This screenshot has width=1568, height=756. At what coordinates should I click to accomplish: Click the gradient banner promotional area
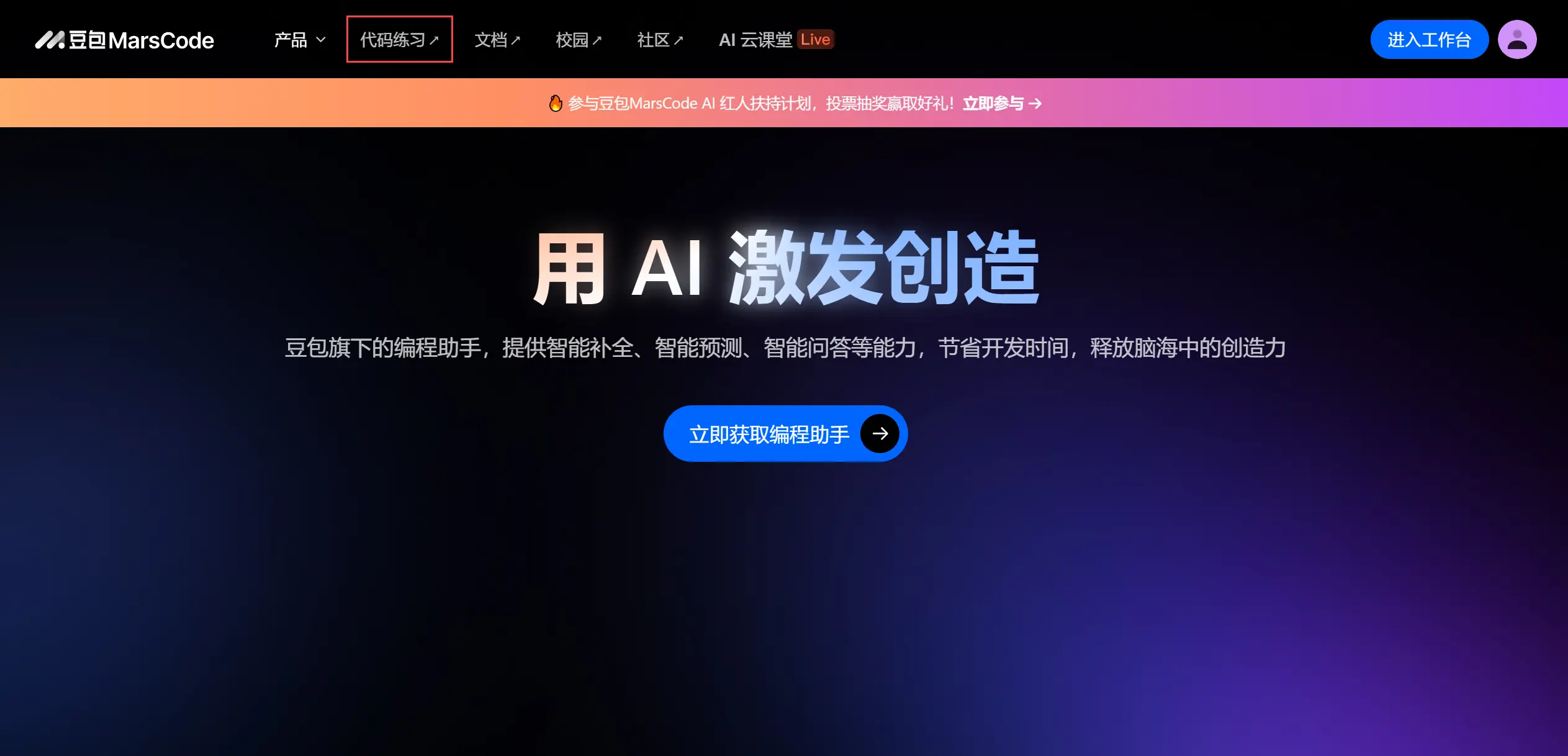click(784, 102)
